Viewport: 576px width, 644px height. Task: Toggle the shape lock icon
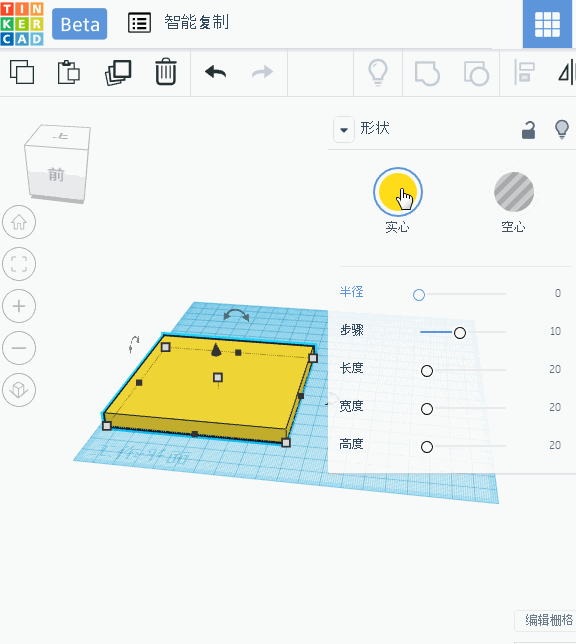[x=528, y=130]
